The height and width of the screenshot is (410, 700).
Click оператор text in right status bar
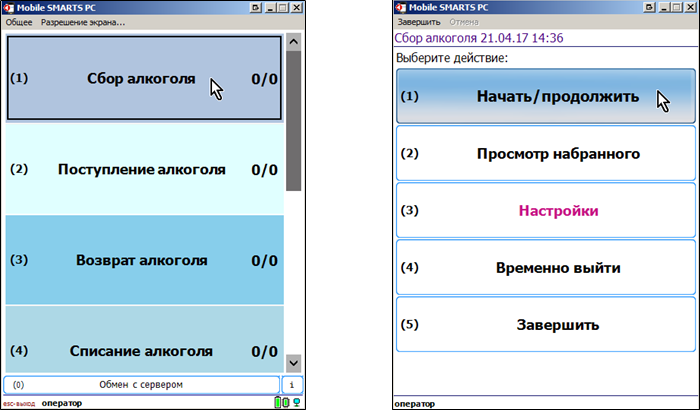[415, 404]
